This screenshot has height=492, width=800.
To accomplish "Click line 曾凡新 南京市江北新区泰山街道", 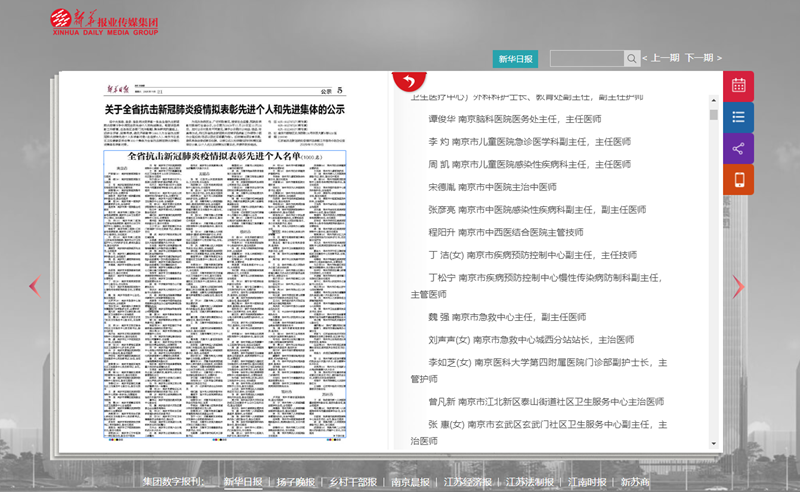I will [x=546, y=402].
